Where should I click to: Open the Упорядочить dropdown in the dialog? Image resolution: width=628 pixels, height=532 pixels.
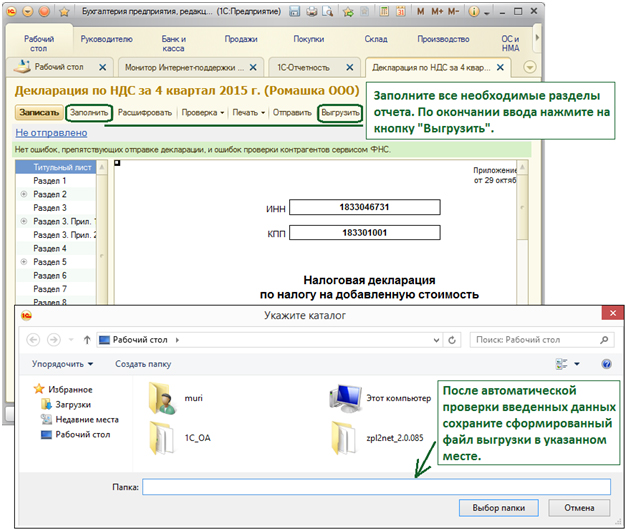[x=62, y=364]
